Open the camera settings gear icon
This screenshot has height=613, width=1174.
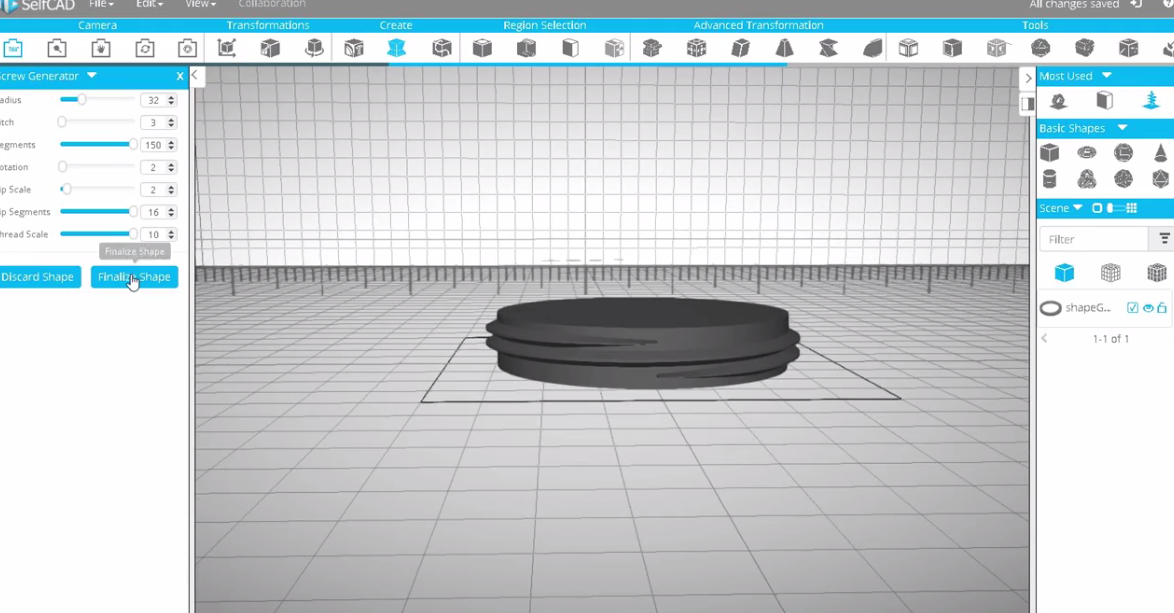(187, 49)
